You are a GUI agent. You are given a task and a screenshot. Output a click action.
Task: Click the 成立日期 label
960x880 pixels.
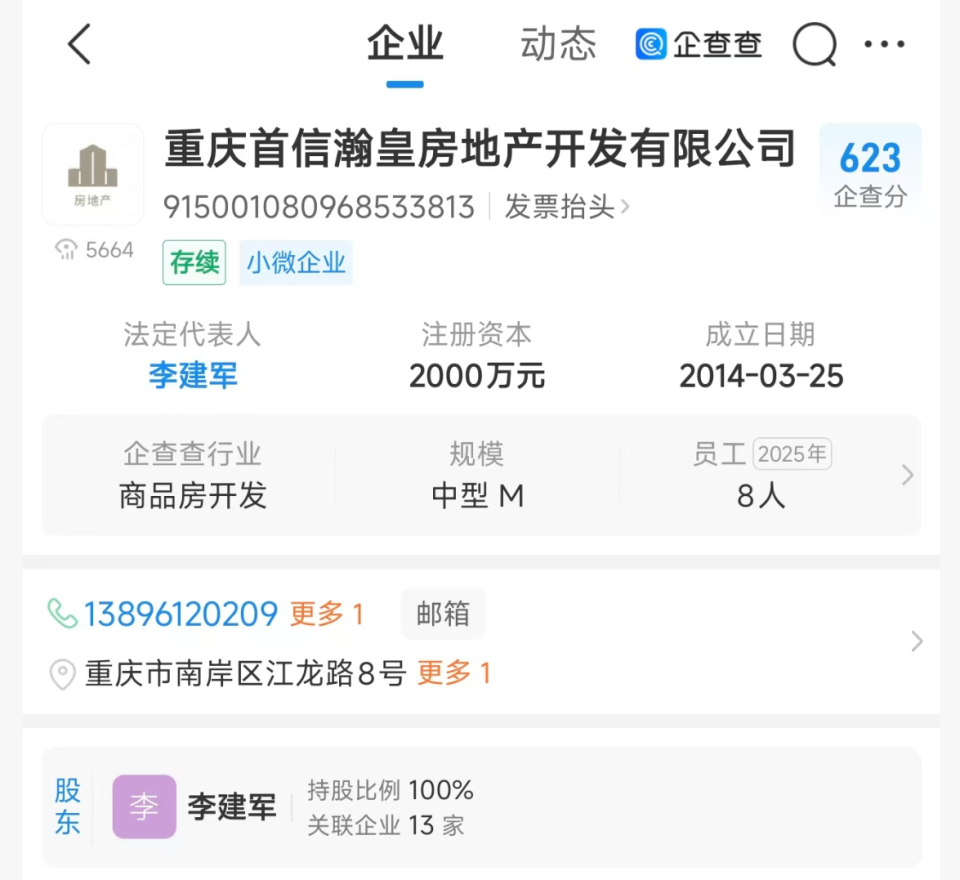(x=761, y=334)
